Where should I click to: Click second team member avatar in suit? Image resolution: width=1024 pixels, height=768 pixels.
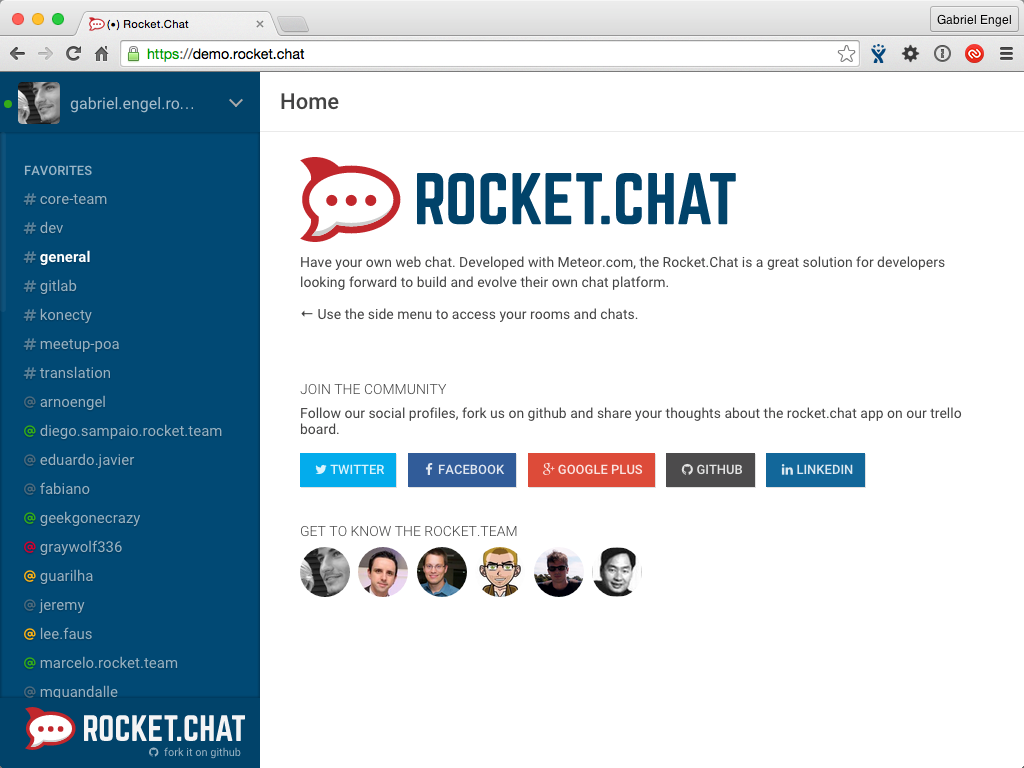[383, 572]
